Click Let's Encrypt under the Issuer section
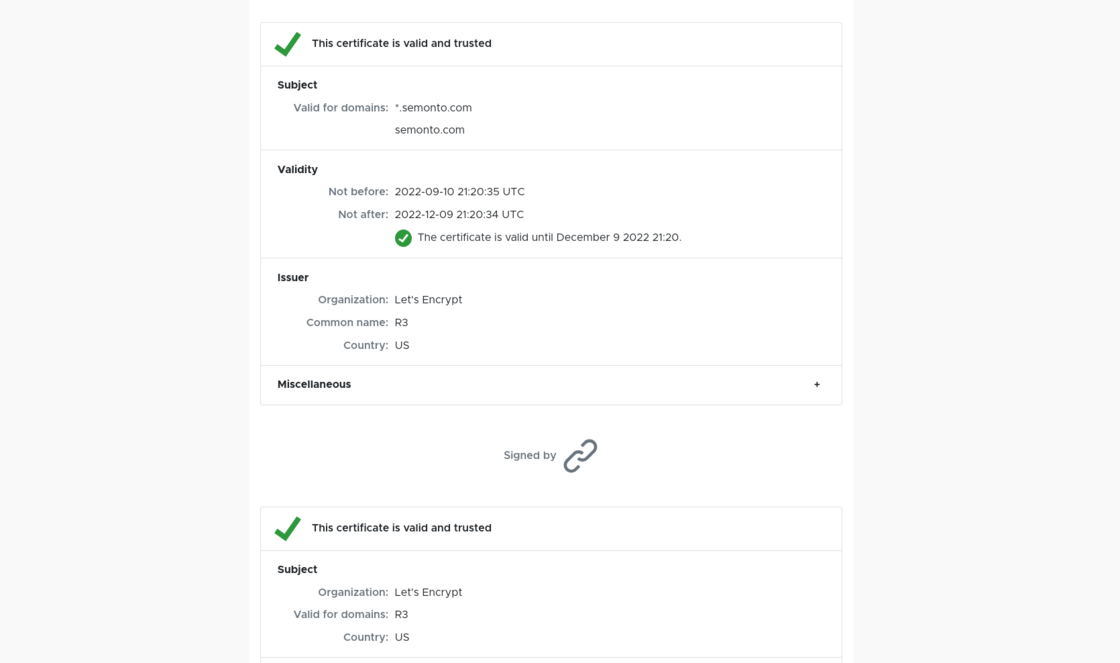Viewport: 1120px width, 663px height. coord(428,300)
